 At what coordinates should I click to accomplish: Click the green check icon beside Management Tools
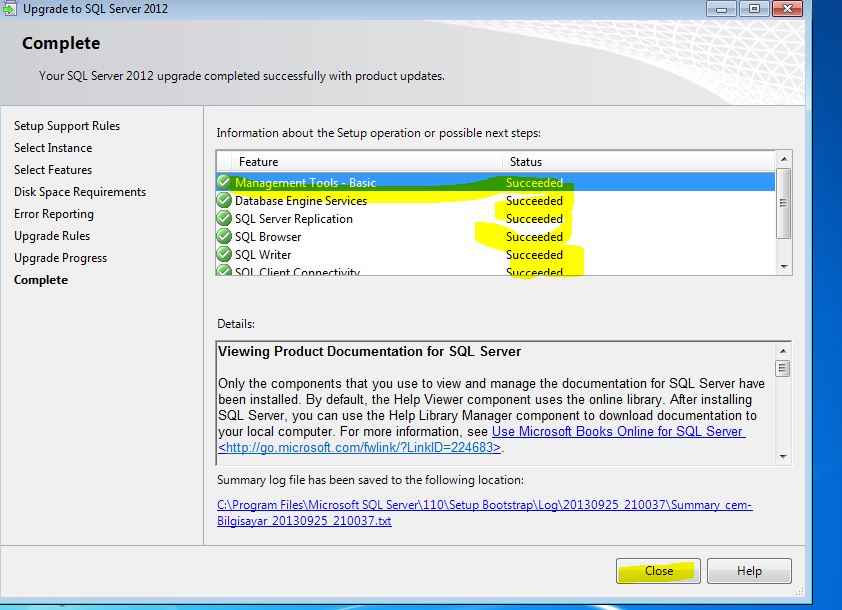224,183
